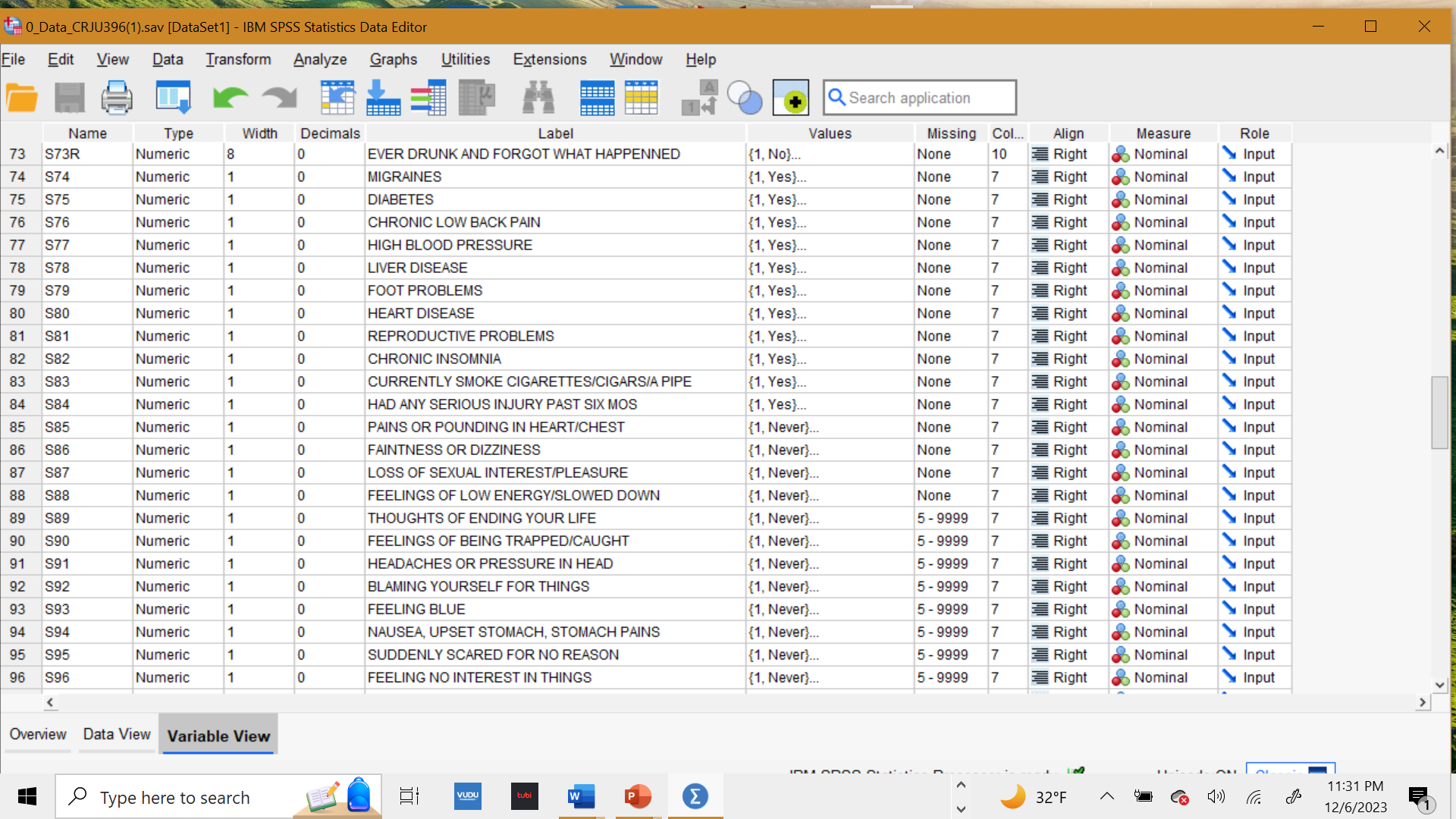The height and width of the screenshot is (819, 1456).
Task: Switch to the Data View tab
Action: (x=117, y=734)
